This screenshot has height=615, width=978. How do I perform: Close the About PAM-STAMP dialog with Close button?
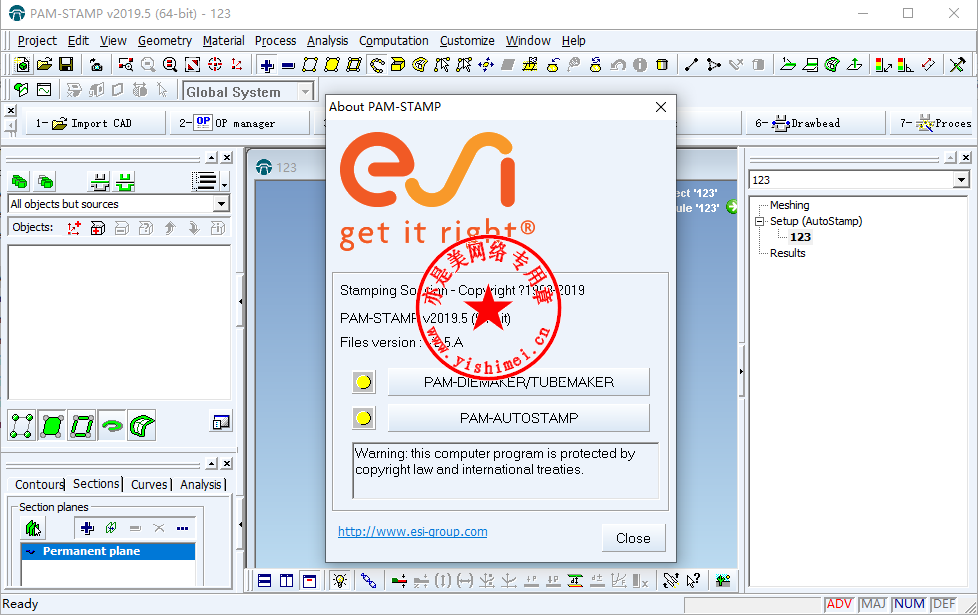[633, 538]
